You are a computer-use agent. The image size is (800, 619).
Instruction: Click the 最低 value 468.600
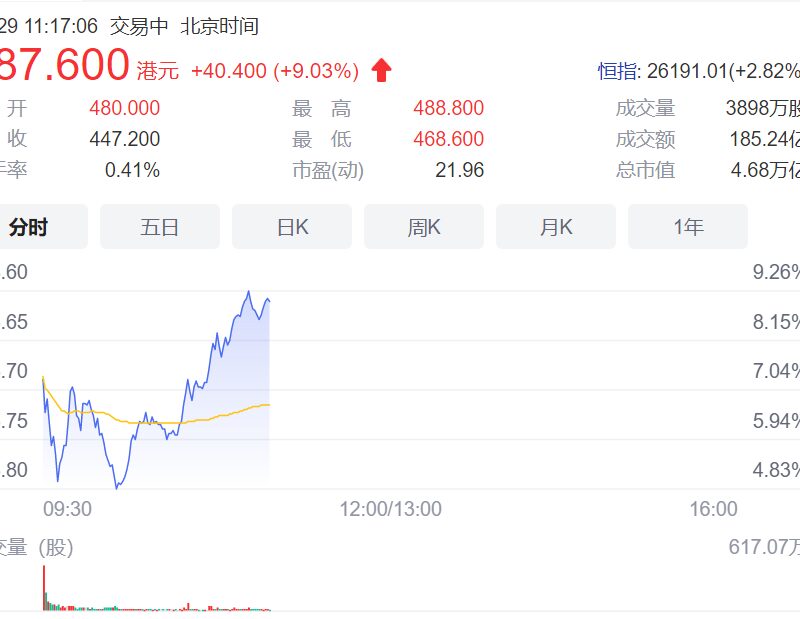click(x=448, y=139)
